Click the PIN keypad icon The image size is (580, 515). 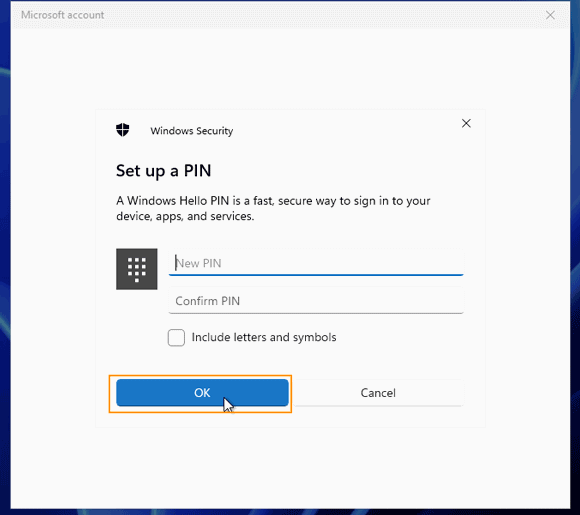137,269
